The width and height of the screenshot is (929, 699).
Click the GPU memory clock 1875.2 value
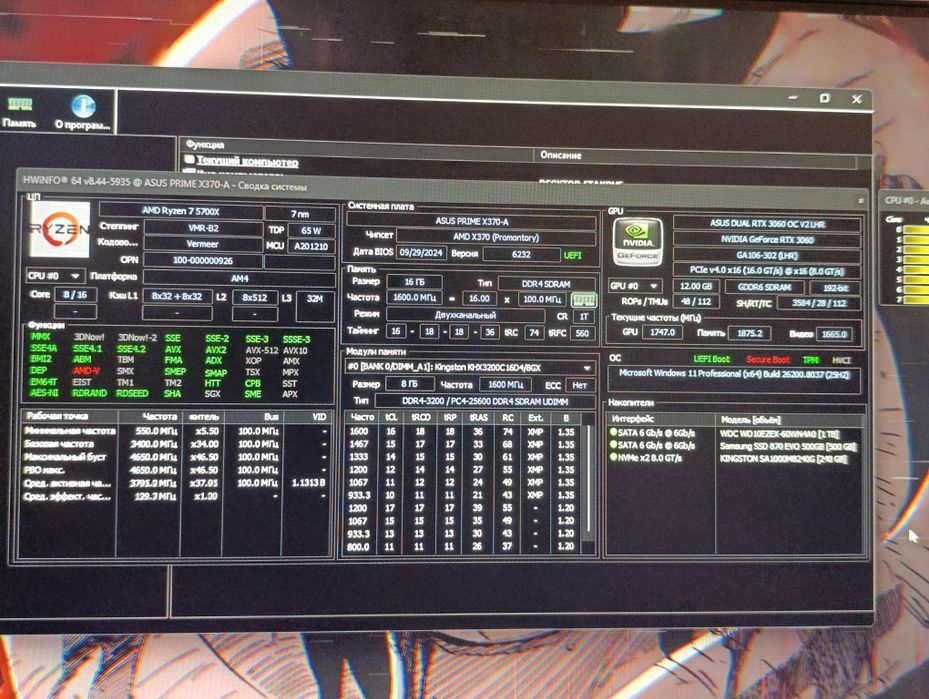pyautogui.click(x=750, y=334)
